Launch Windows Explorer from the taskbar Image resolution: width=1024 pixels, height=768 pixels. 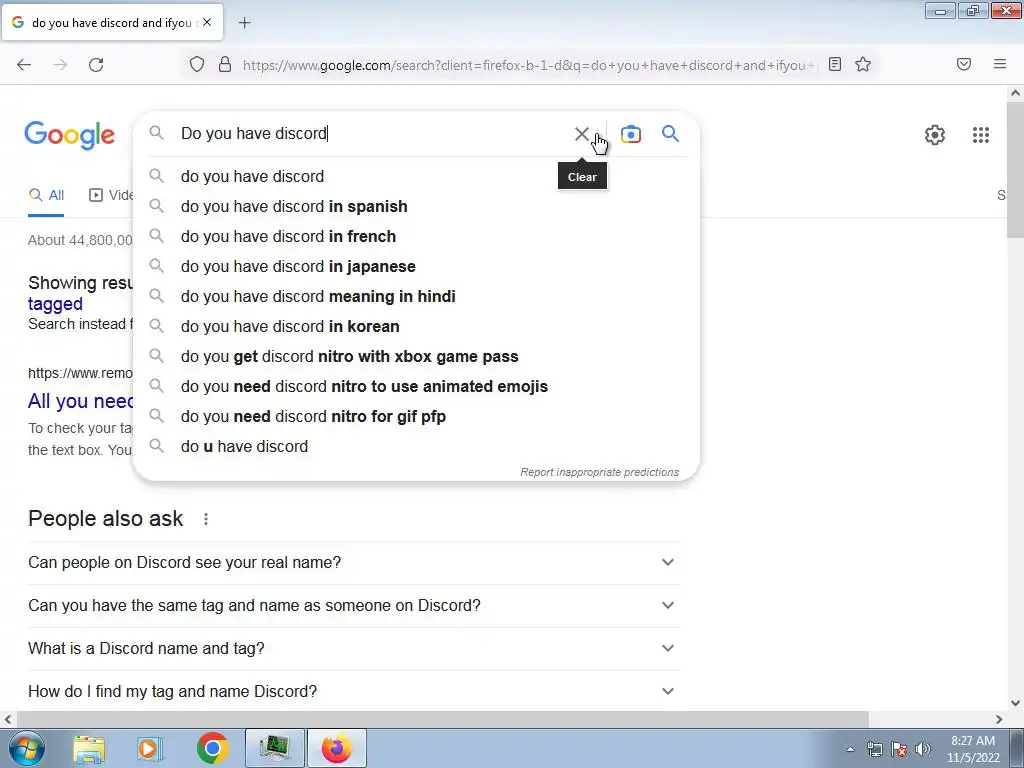[x=89, y=749]
